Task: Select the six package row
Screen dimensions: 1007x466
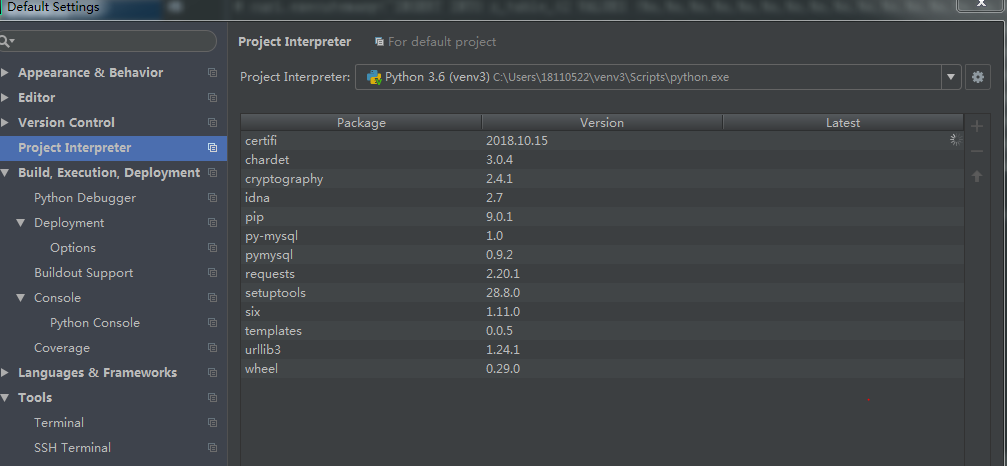Action: (x=602, y=312)
